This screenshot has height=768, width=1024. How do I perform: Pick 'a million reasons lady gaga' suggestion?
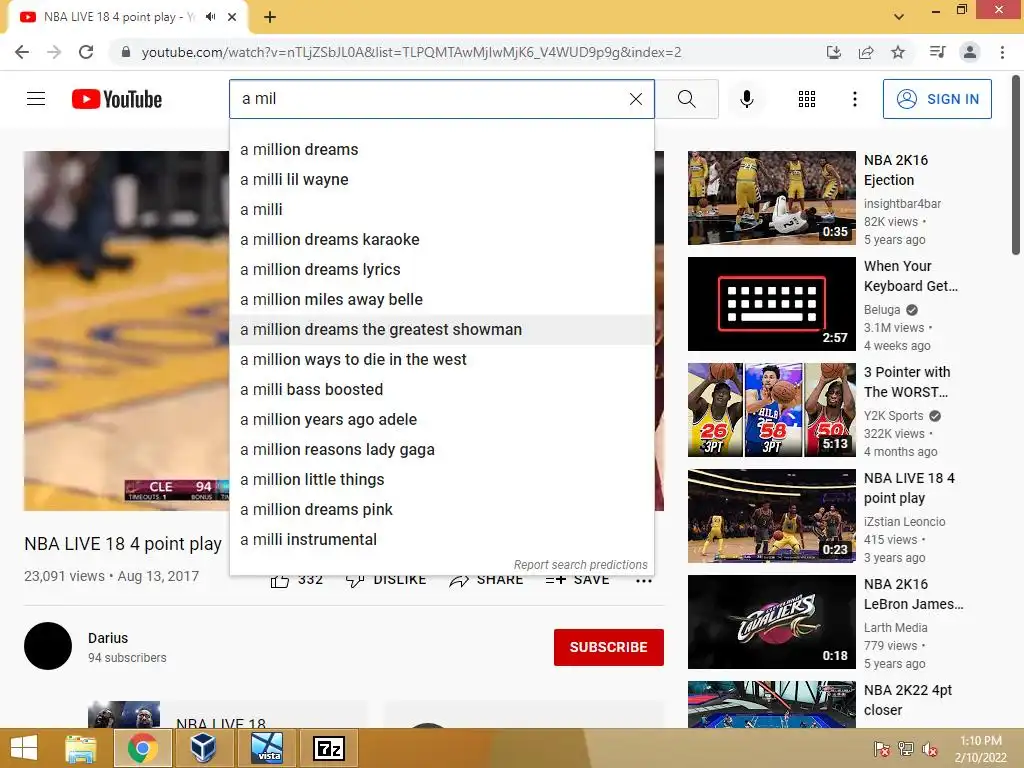(x=441, y=450)
